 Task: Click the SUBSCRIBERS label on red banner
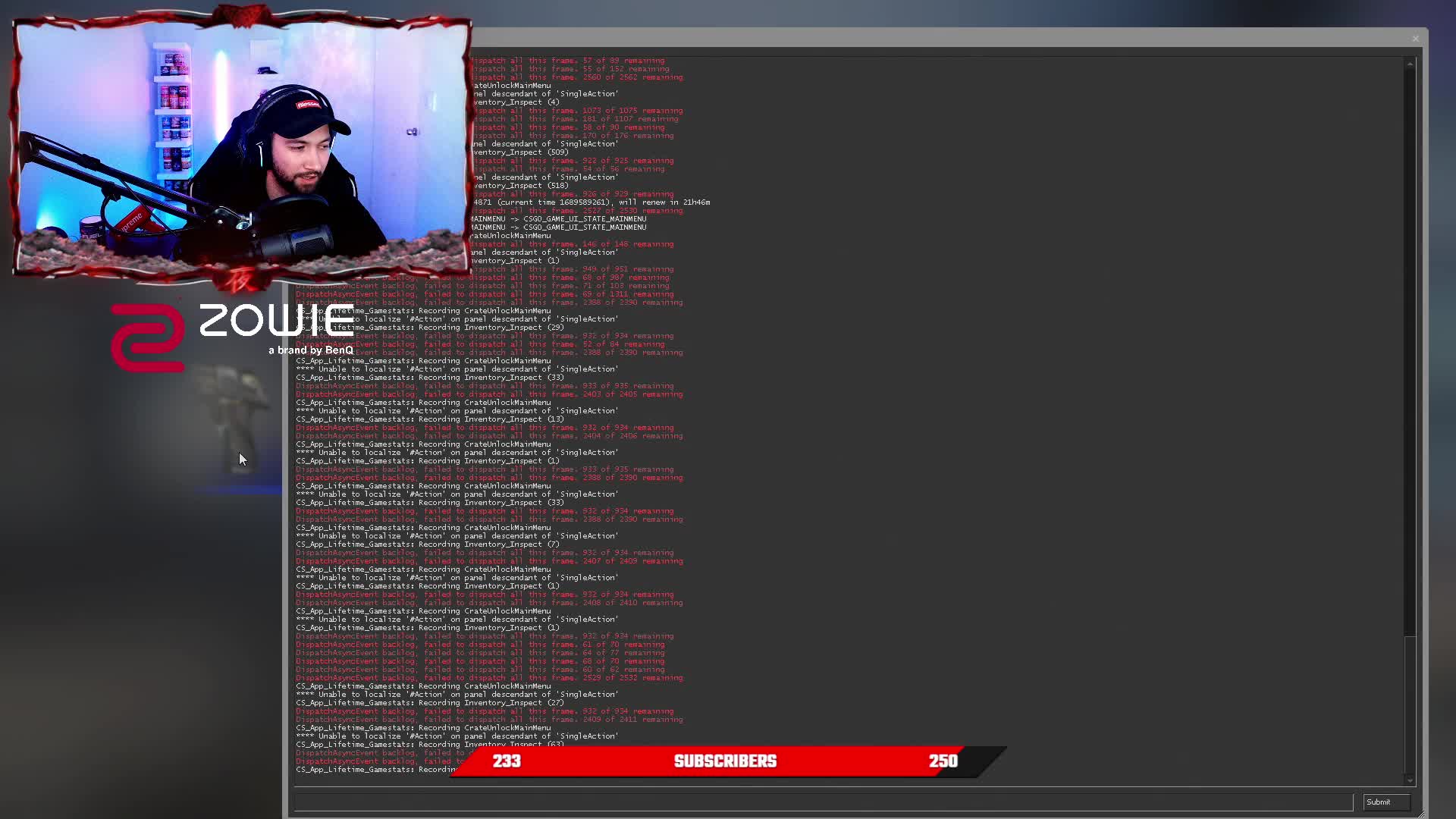pyautogui.click(x=725, y=761)
